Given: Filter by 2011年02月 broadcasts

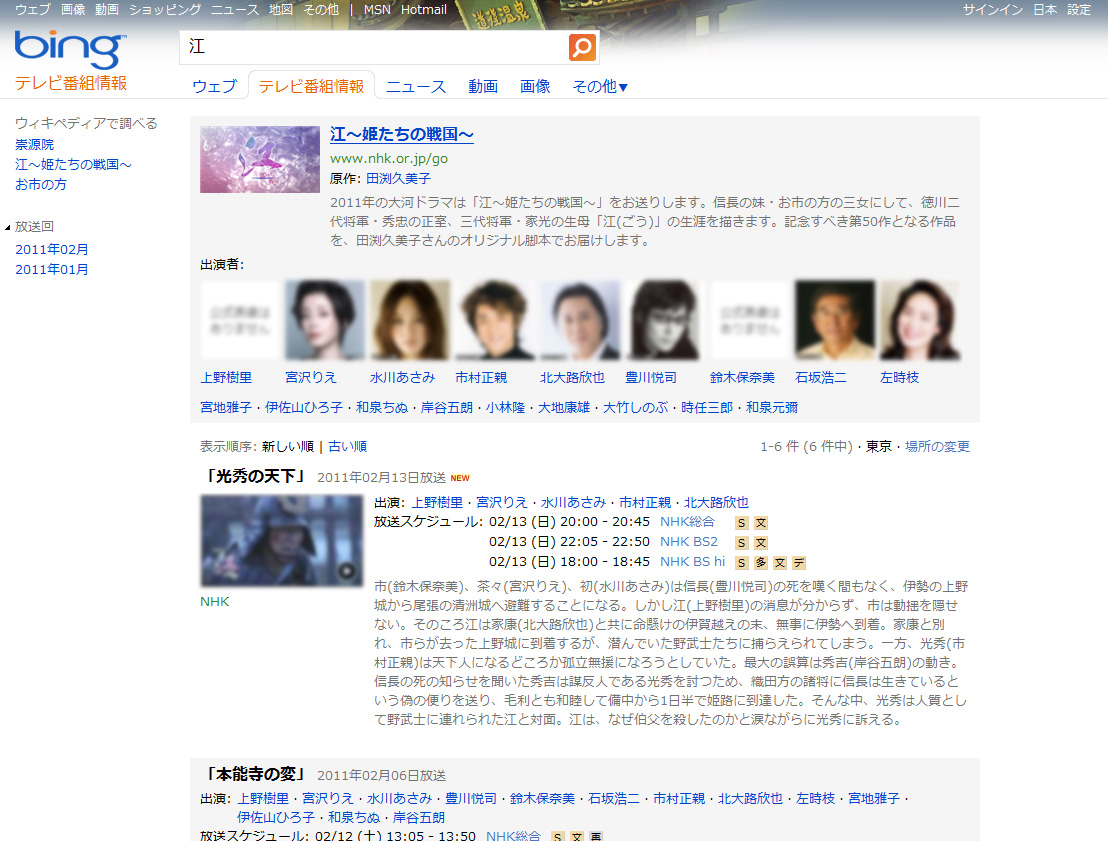Looking at the screenshot, I should (x=52, y=249).
